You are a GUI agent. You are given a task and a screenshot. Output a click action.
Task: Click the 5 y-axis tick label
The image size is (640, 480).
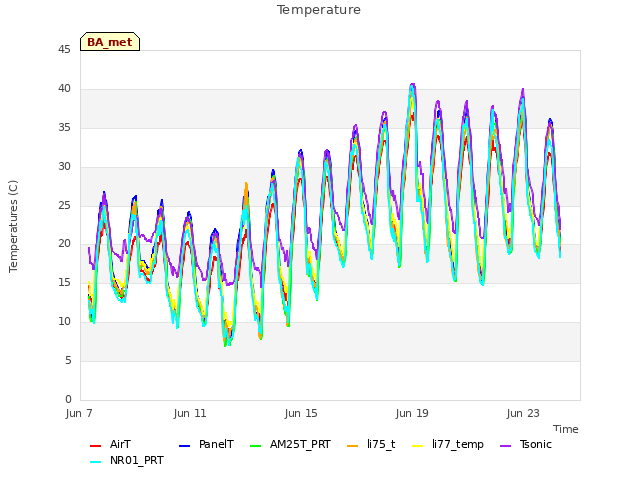point(68,360)
